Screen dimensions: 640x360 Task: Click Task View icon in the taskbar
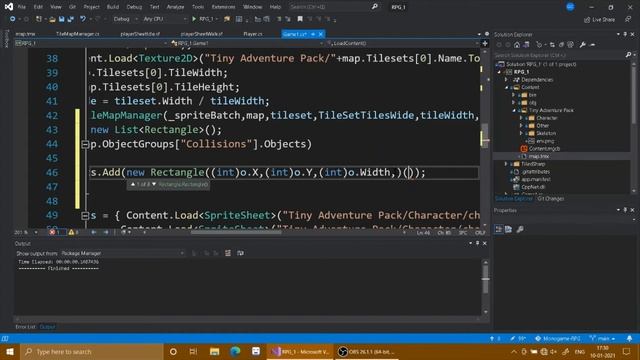193,351
